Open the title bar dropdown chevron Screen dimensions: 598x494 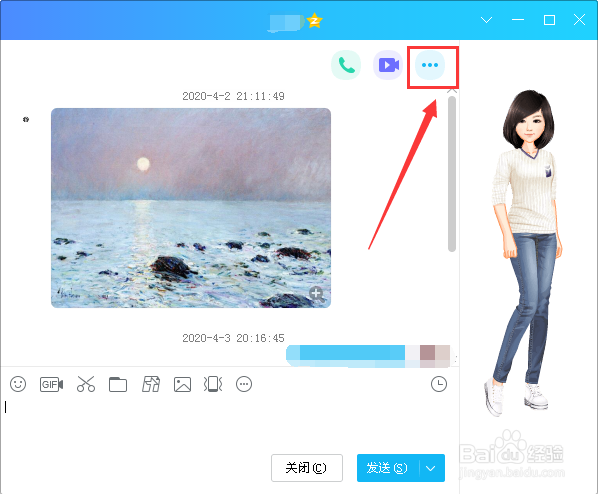click(x=486, y=20)
